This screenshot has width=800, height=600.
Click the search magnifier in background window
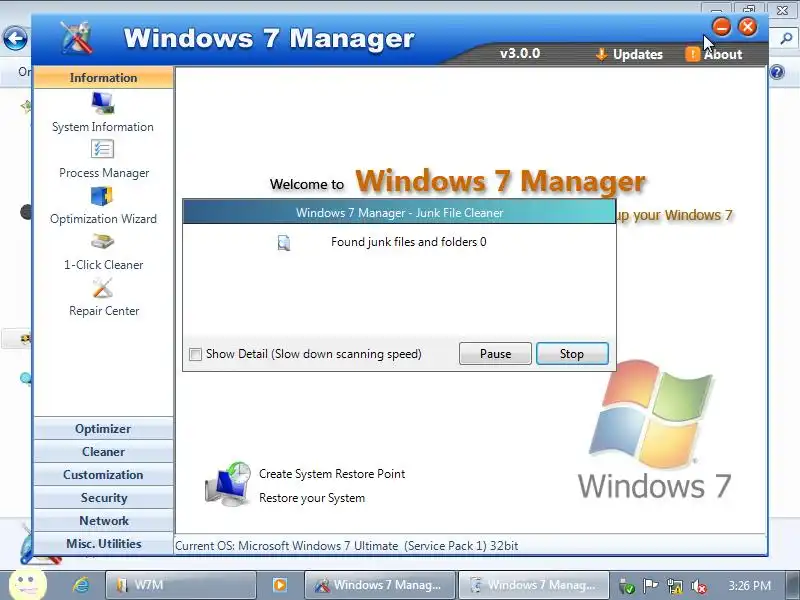pyautogui.click(x=787, y=38)
